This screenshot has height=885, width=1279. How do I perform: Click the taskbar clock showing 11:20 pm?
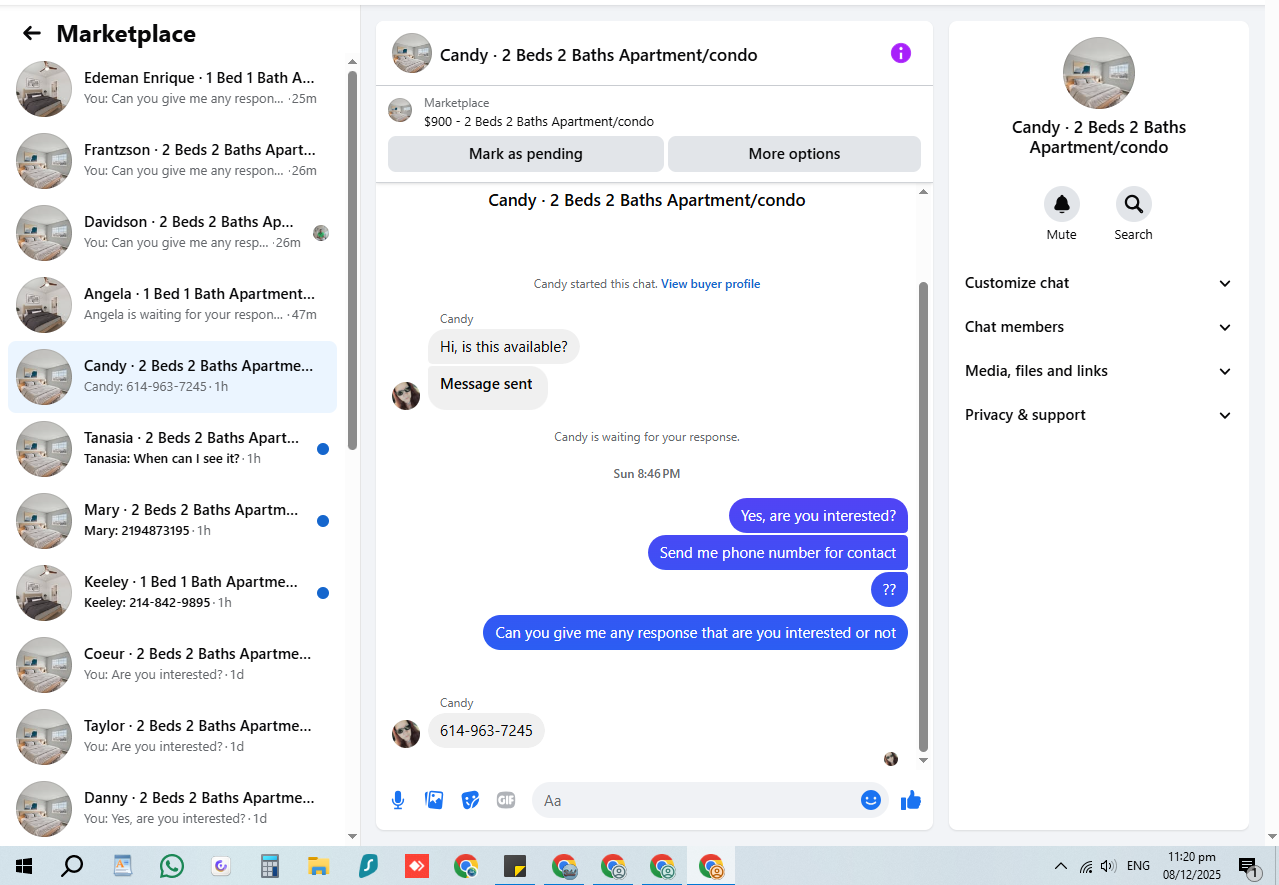[1192, 866]
